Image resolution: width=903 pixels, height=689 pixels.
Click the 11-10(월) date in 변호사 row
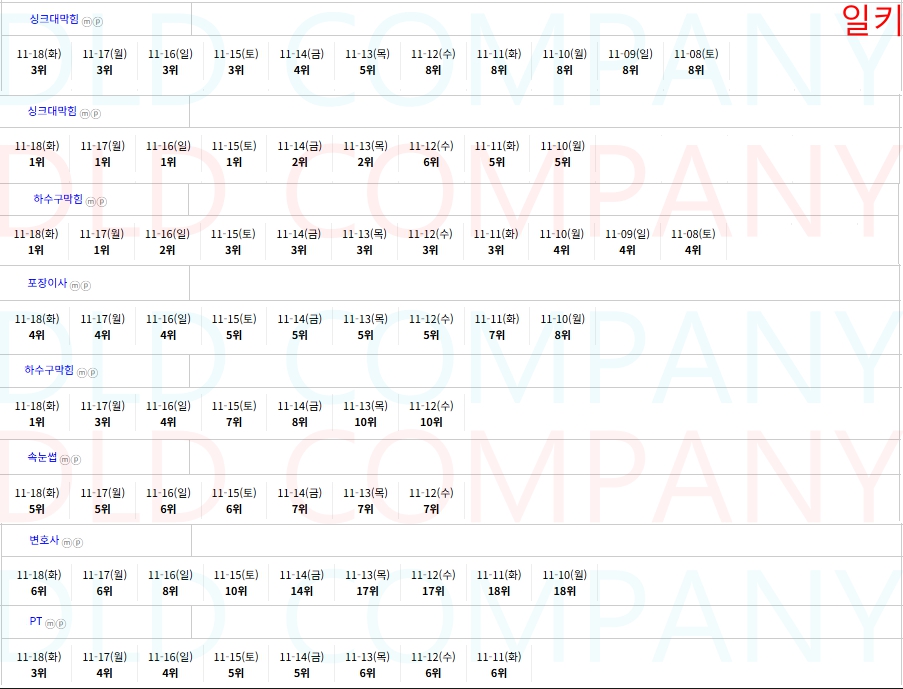click(564, 575)
